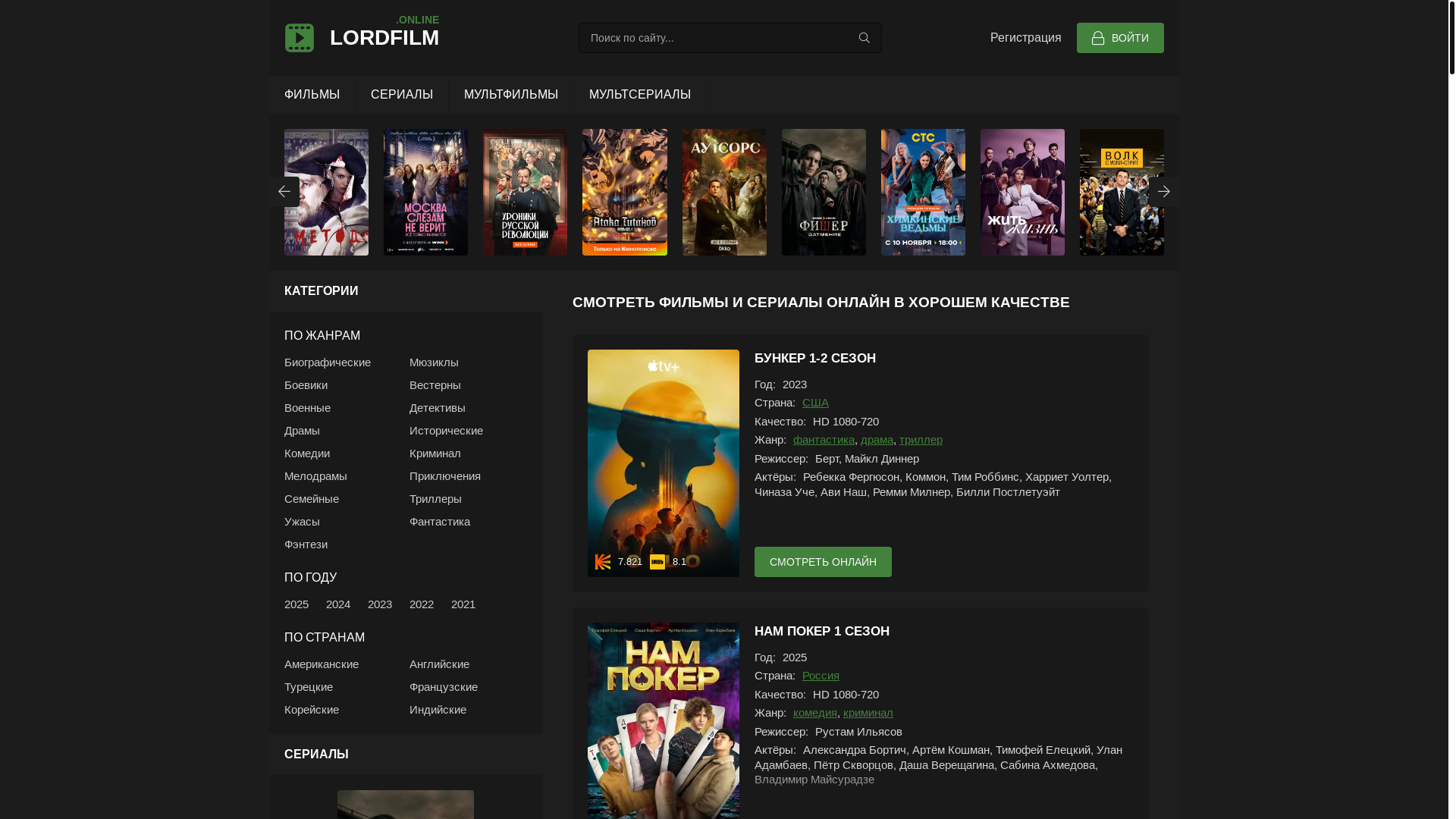
Task: Slide carousel right with arrow
Action: 1163,192
